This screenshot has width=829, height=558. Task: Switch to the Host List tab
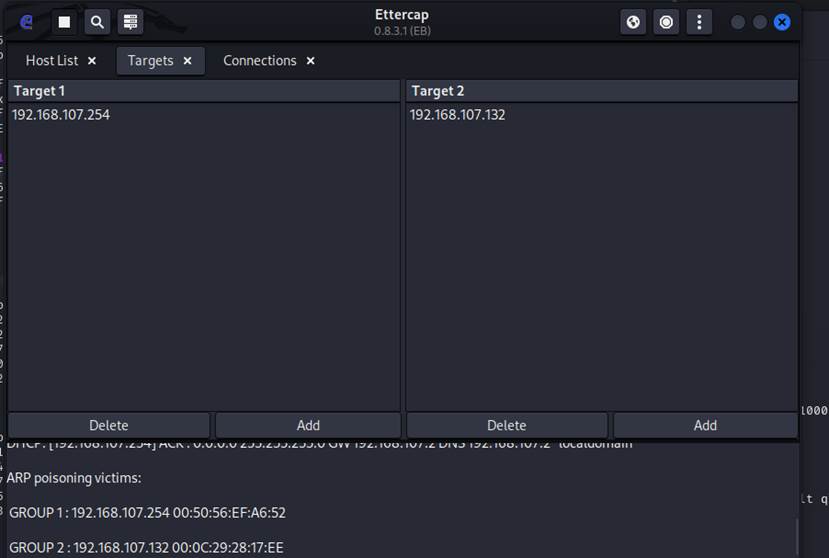coord(52,61)
